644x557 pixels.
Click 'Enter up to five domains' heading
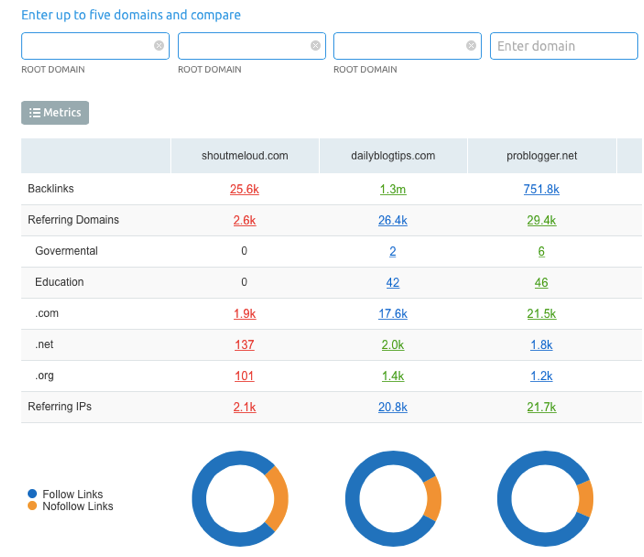pos(131,15)
